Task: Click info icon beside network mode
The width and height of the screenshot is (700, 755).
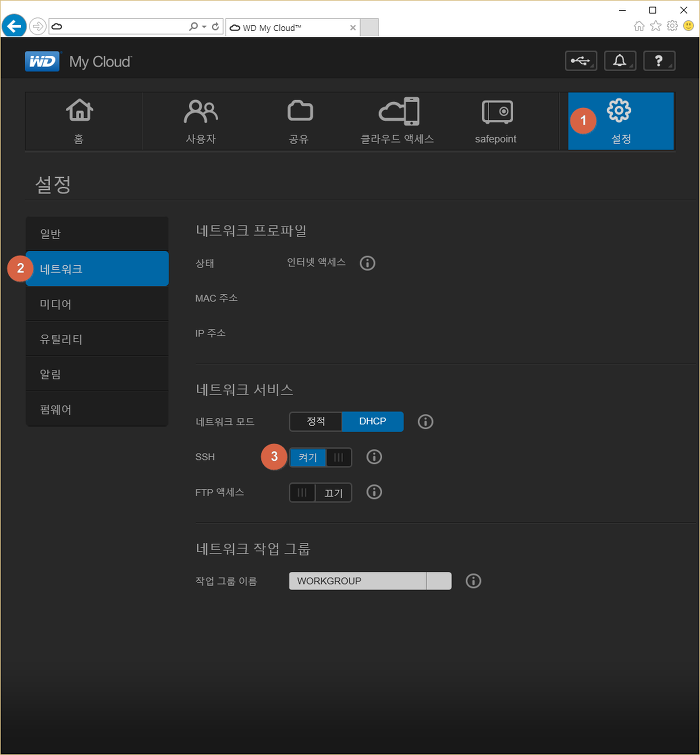Action: (426, 422)
